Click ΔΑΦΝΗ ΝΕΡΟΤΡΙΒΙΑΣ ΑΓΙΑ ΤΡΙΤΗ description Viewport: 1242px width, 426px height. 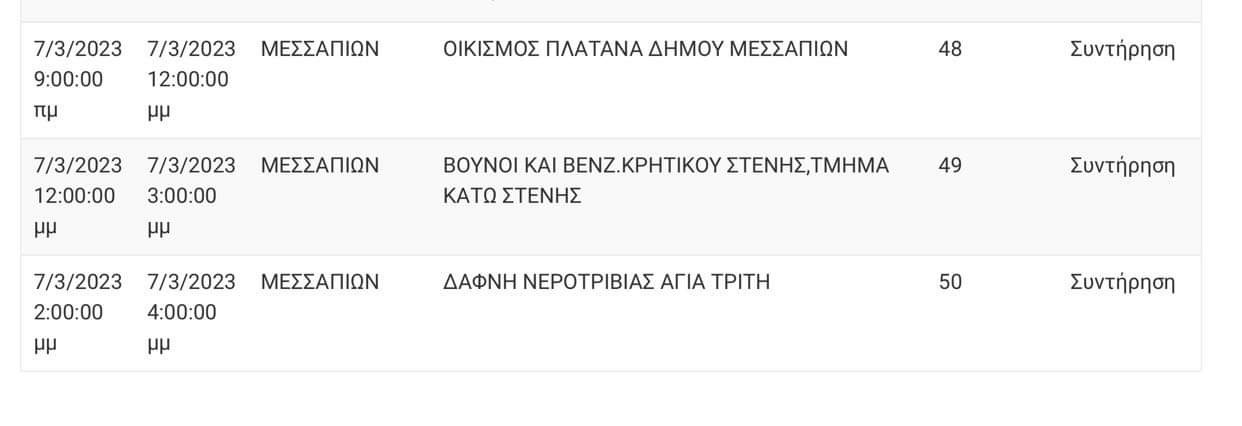click(x=606, y=282)
